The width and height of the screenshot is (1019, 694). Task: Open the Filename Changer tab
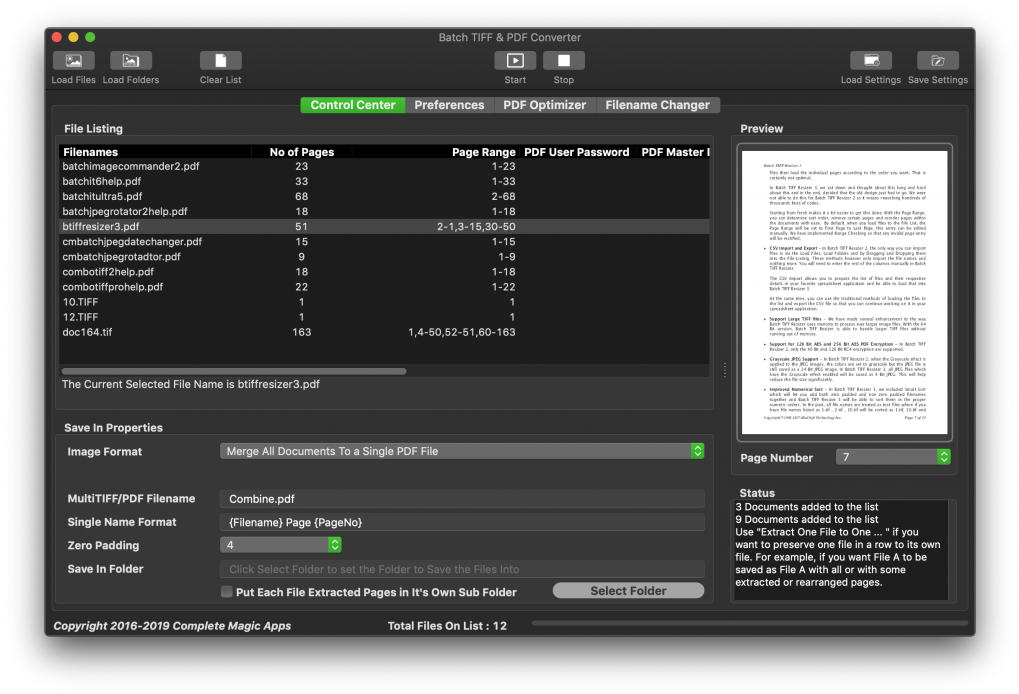tap(657, 105)
